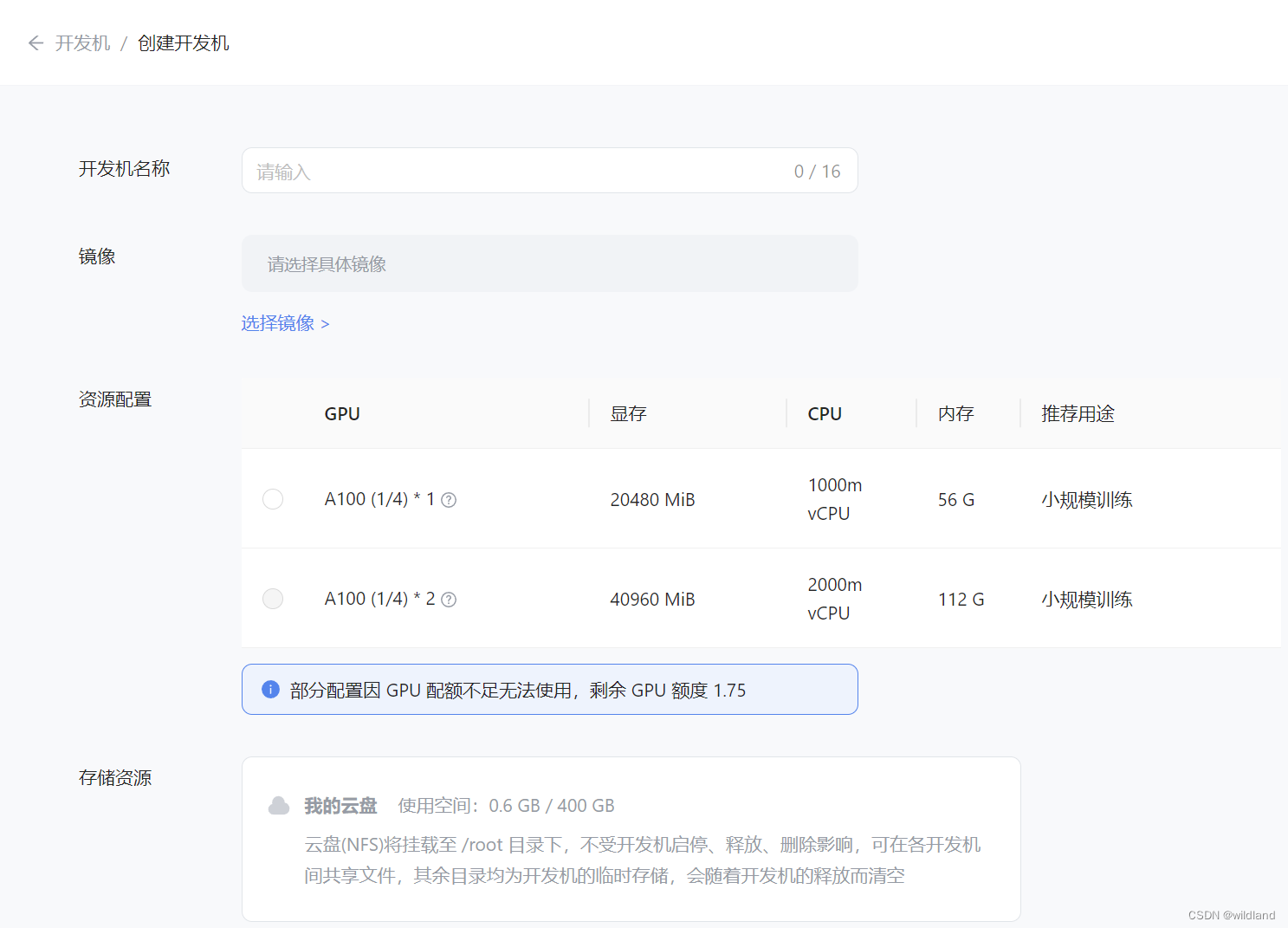Screen dimensions: 1288x928
Task: Click the 资源配置 label
Action: (x=115, y=399)
